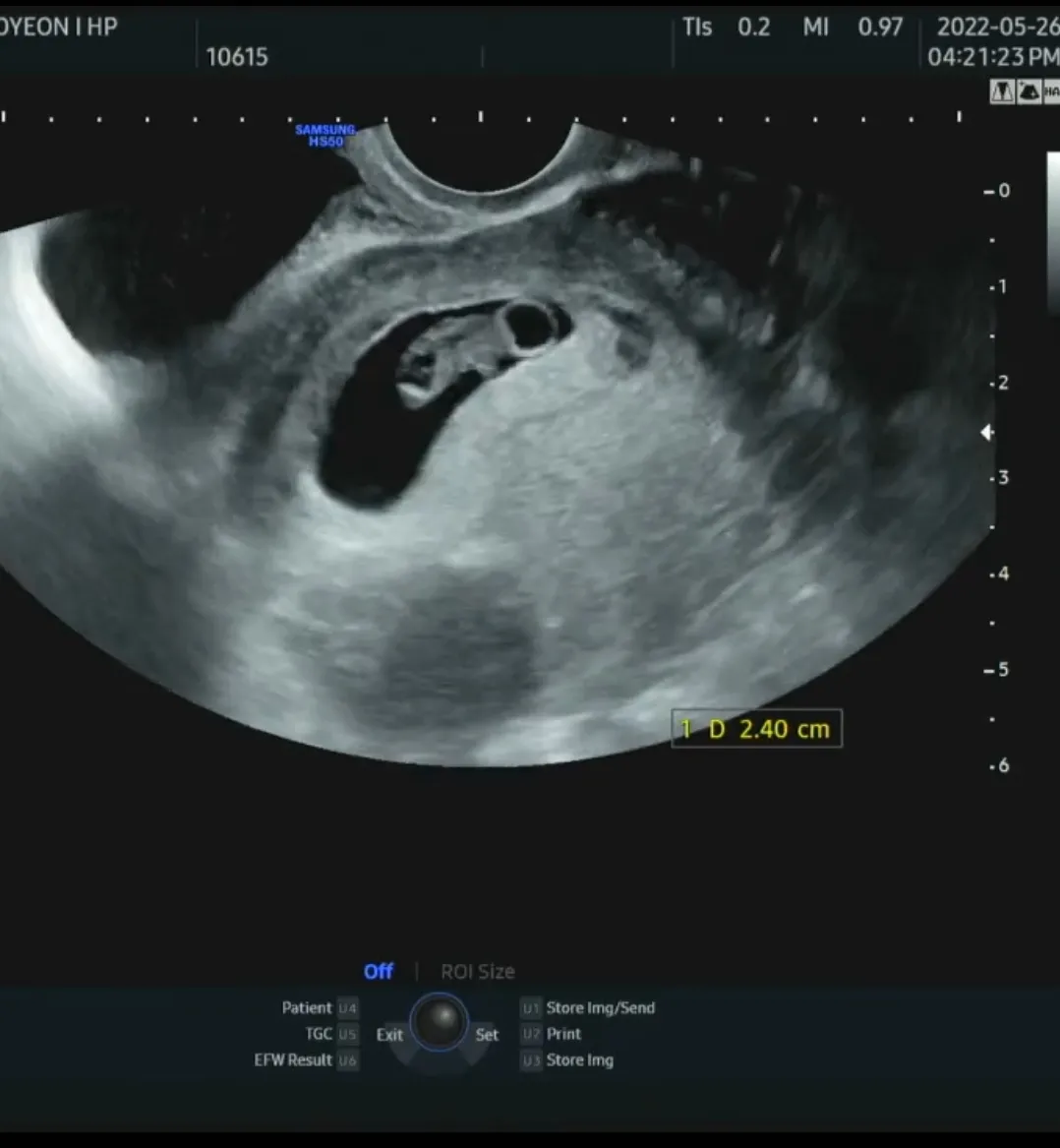Select the Print option

(563, 1034)
